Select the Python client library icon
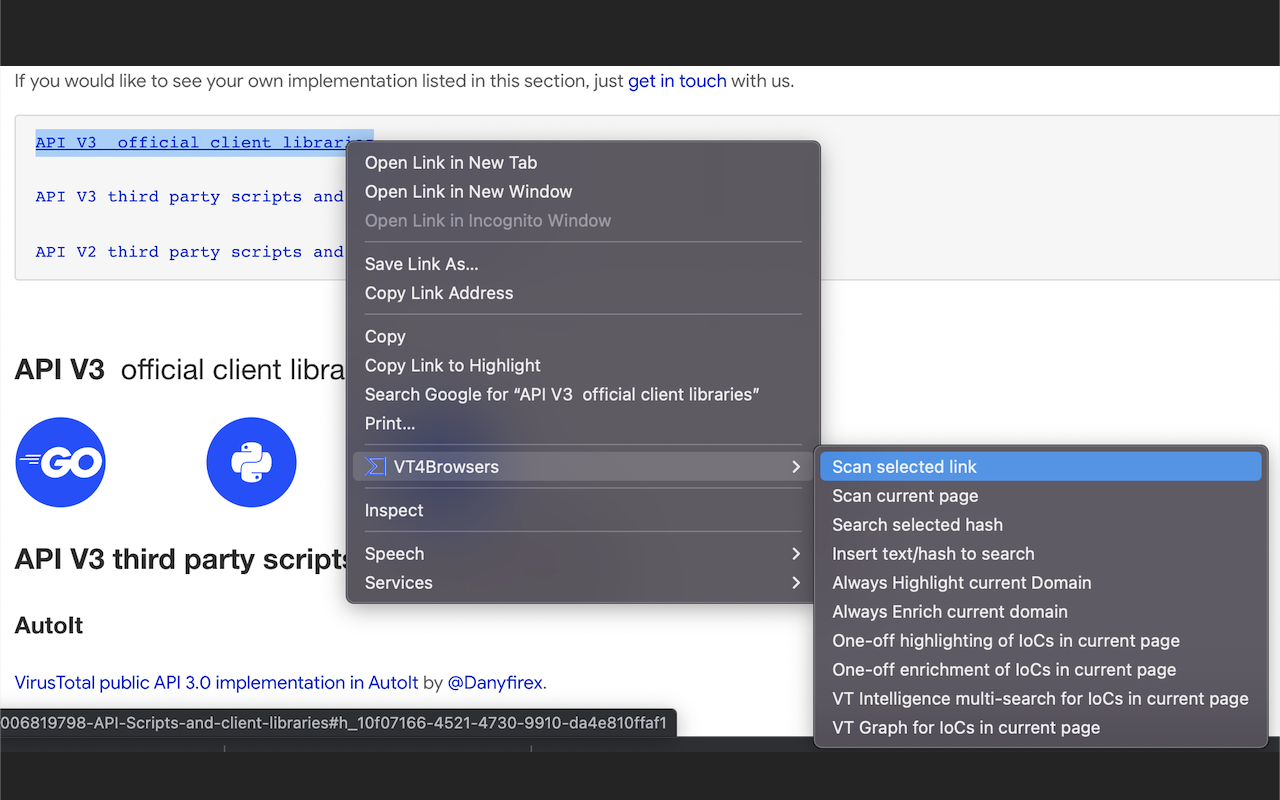The width and height of the screenshot is (1280, 800). (251, 462)
